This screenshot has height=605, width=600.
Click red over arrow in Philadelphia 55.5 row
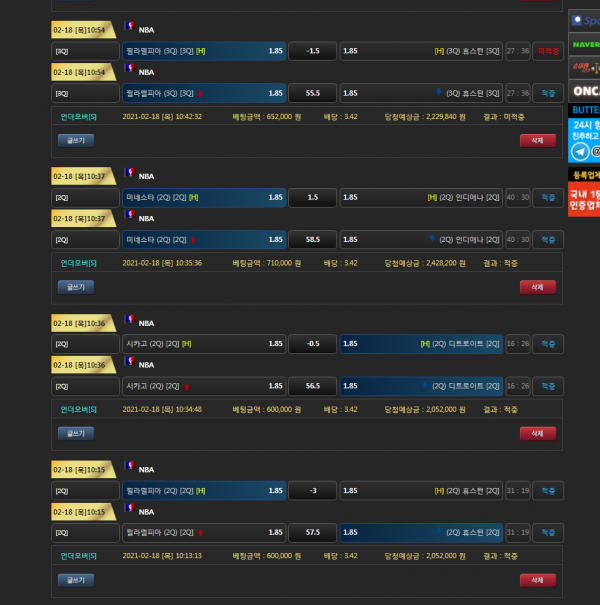click(200, 93)
